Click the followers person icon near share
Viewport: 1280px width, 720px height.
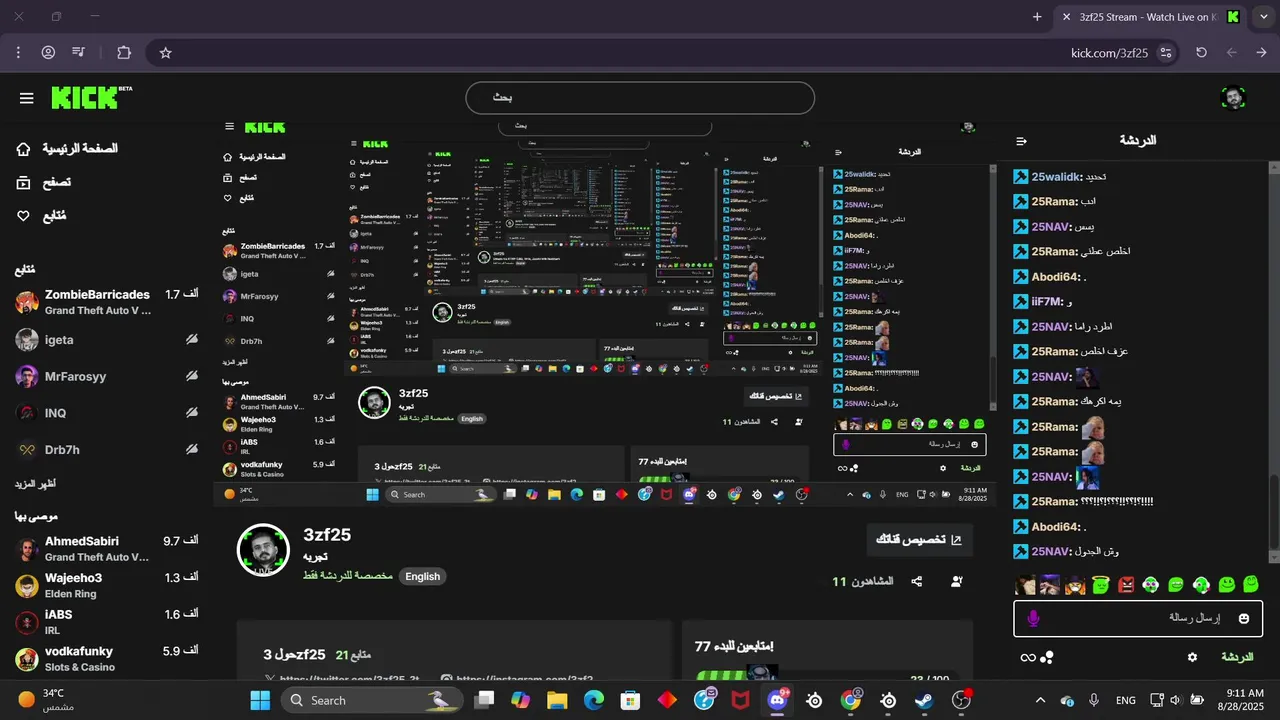(x=957, y=581)
